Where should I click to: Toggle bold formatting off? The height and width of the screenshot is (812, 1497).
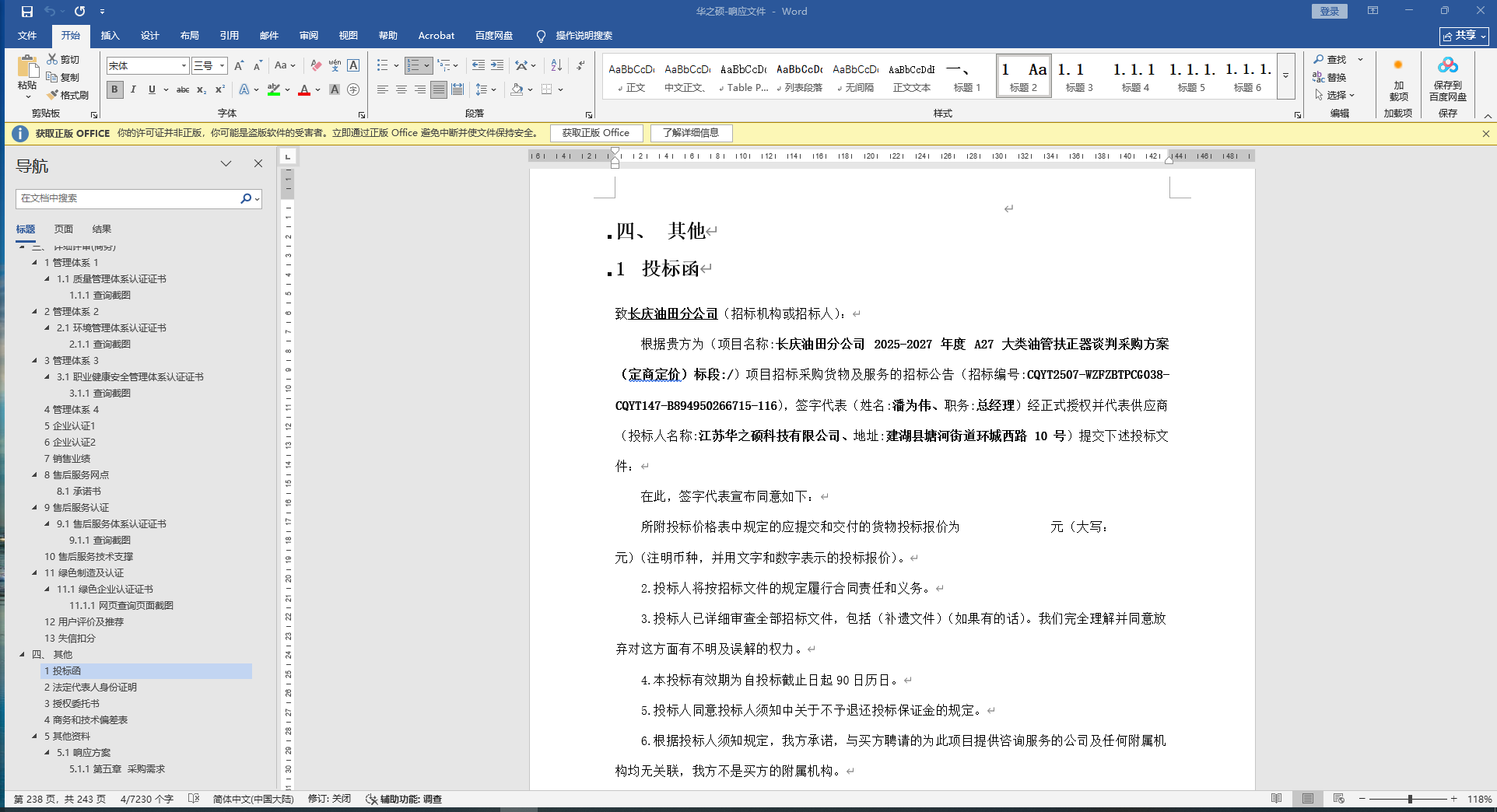[x=115, y=89]
